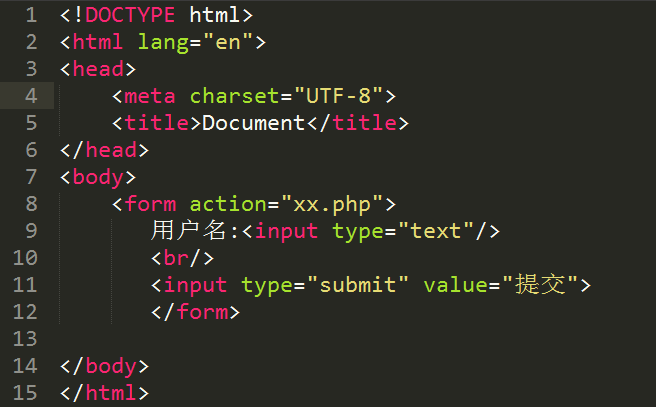Click the opening body tag
The image size is (656, 407).
pos(98,177)
